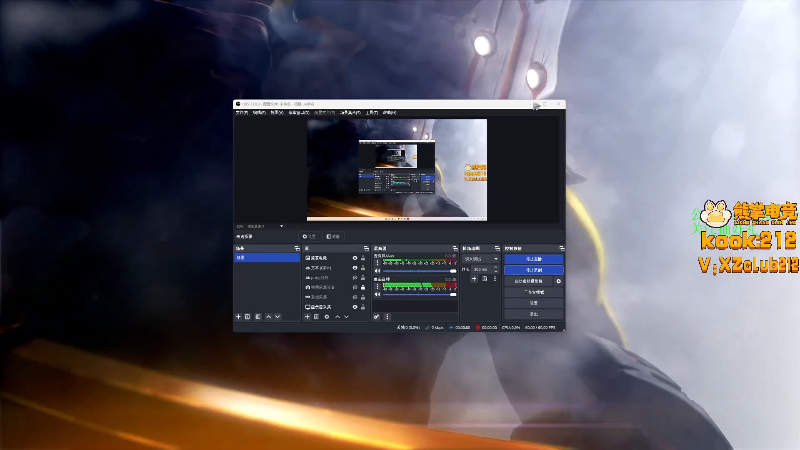Viewport: 800px width, 450px height.
Task: Click the Stop Streaming button
Action: tap(534, 258)
